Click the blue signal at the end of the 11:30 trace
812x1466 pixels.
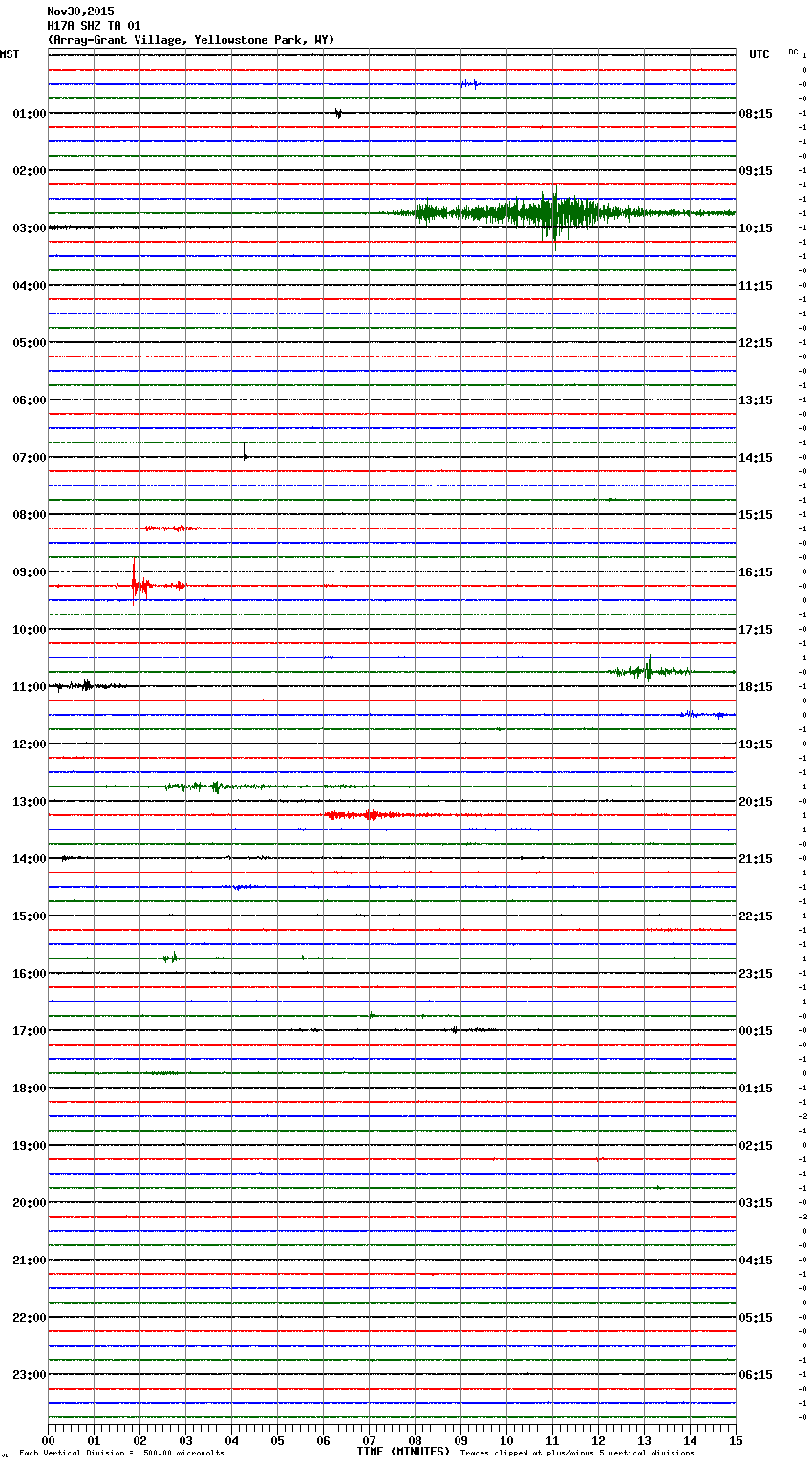coord(707,714)
